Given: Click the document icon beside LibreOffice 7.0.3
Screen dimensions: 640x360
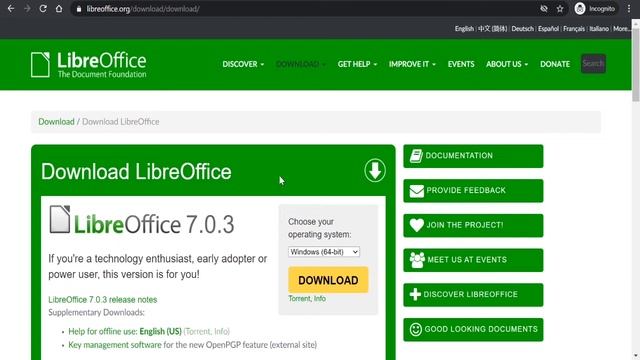Looking at the screenshot, I should [x=60, y=219].
